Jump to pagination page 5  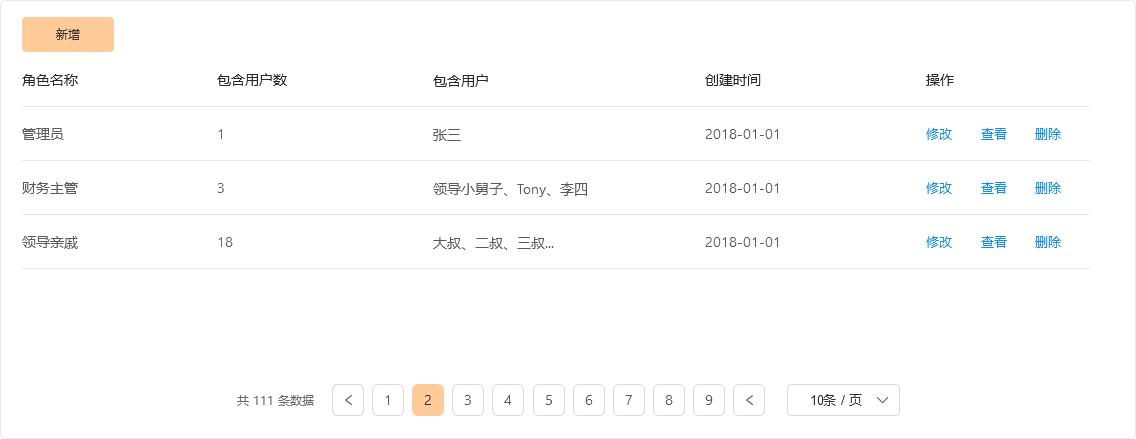click(549, 400)
